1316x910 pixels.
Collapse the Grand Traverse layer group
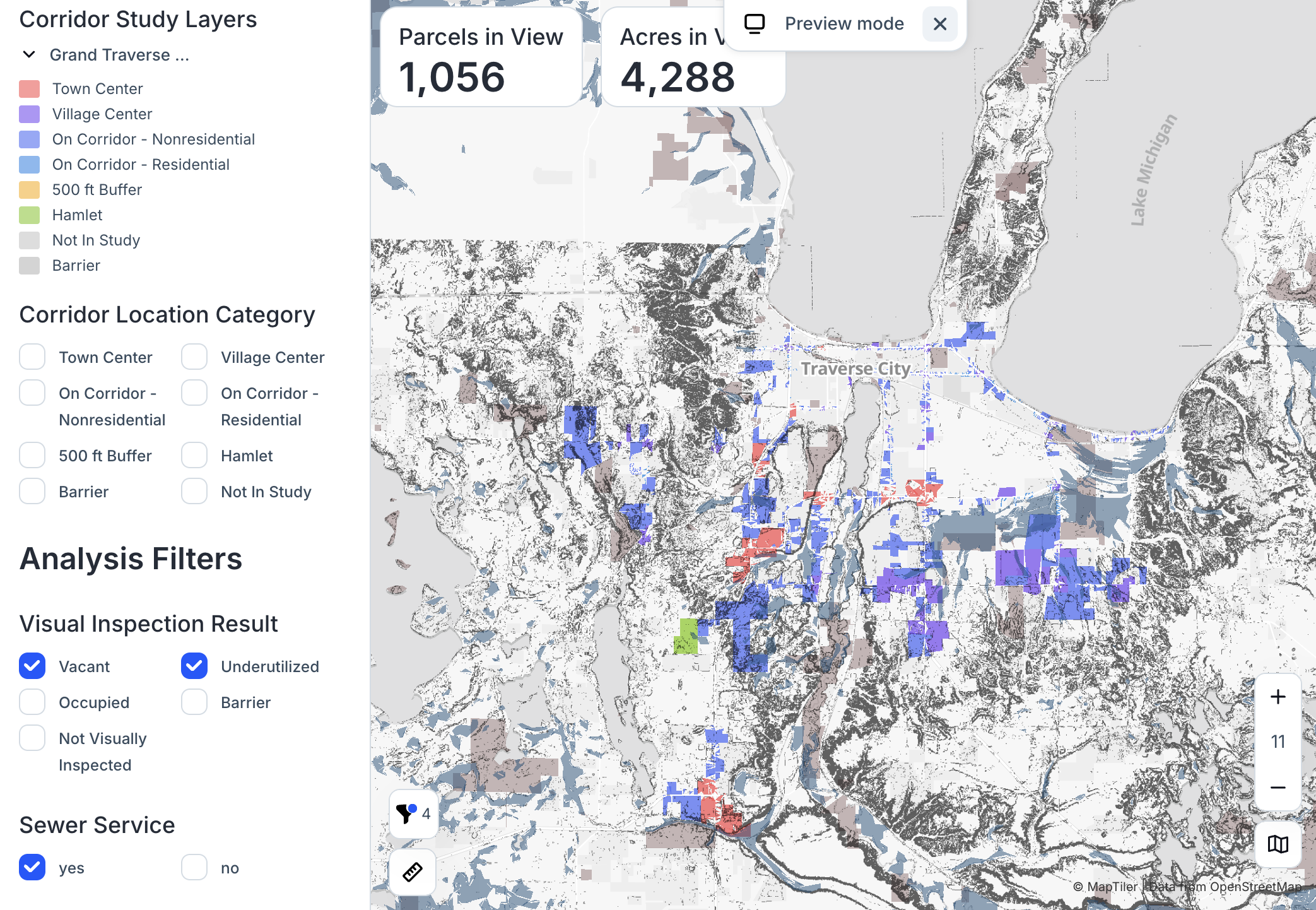29,55
